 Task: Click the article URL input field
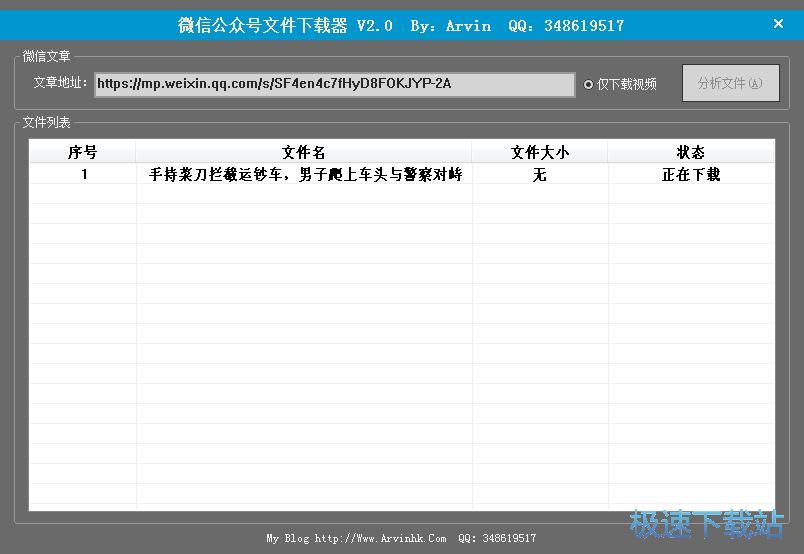pos(334,84)
